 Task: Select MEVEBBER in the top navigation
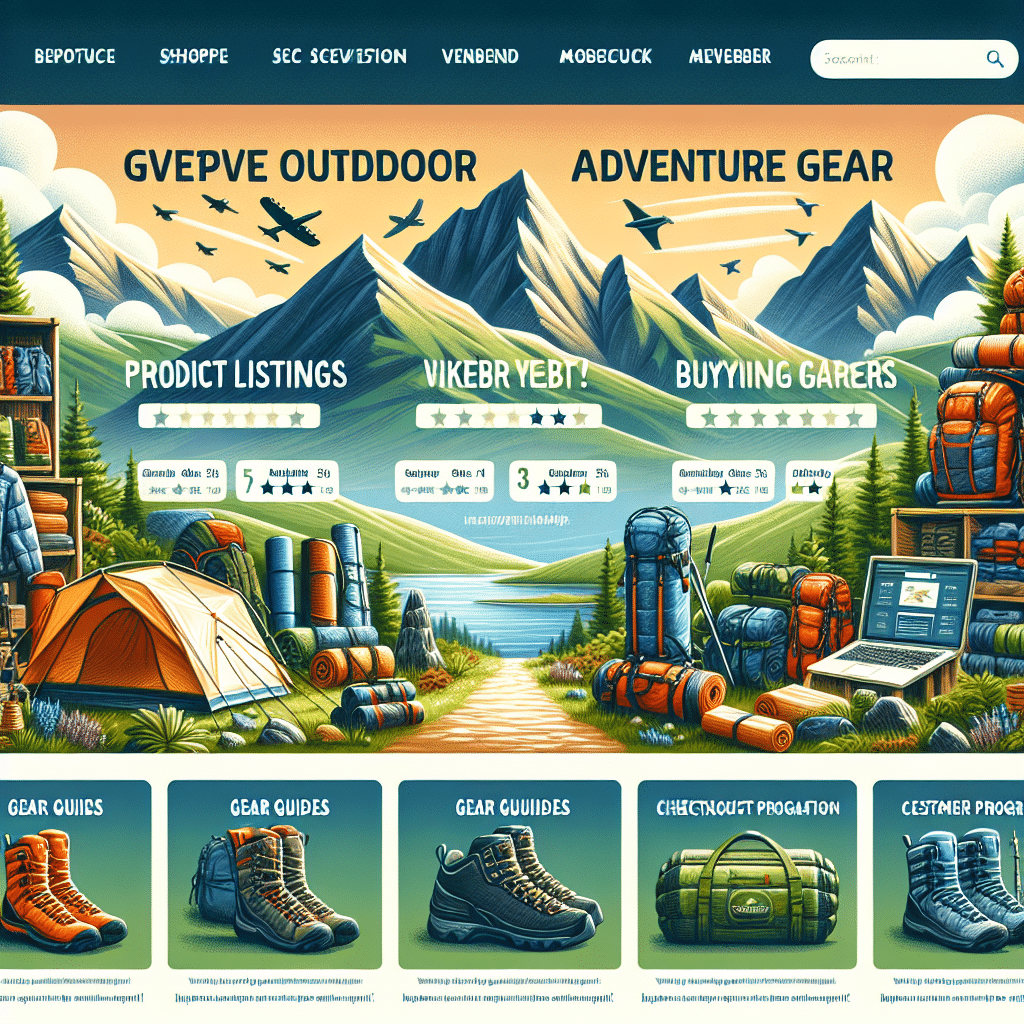(730, 57)
